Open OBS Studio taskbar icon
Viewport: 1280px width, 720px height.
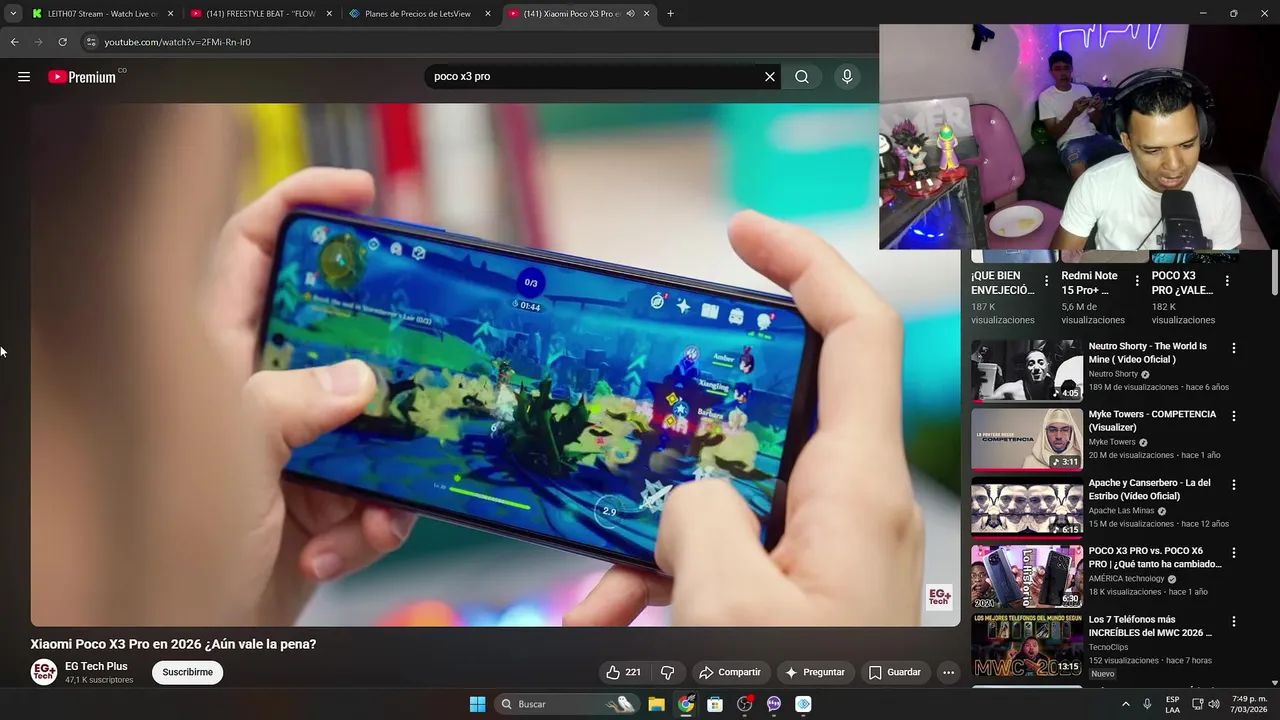click(744, 704)
